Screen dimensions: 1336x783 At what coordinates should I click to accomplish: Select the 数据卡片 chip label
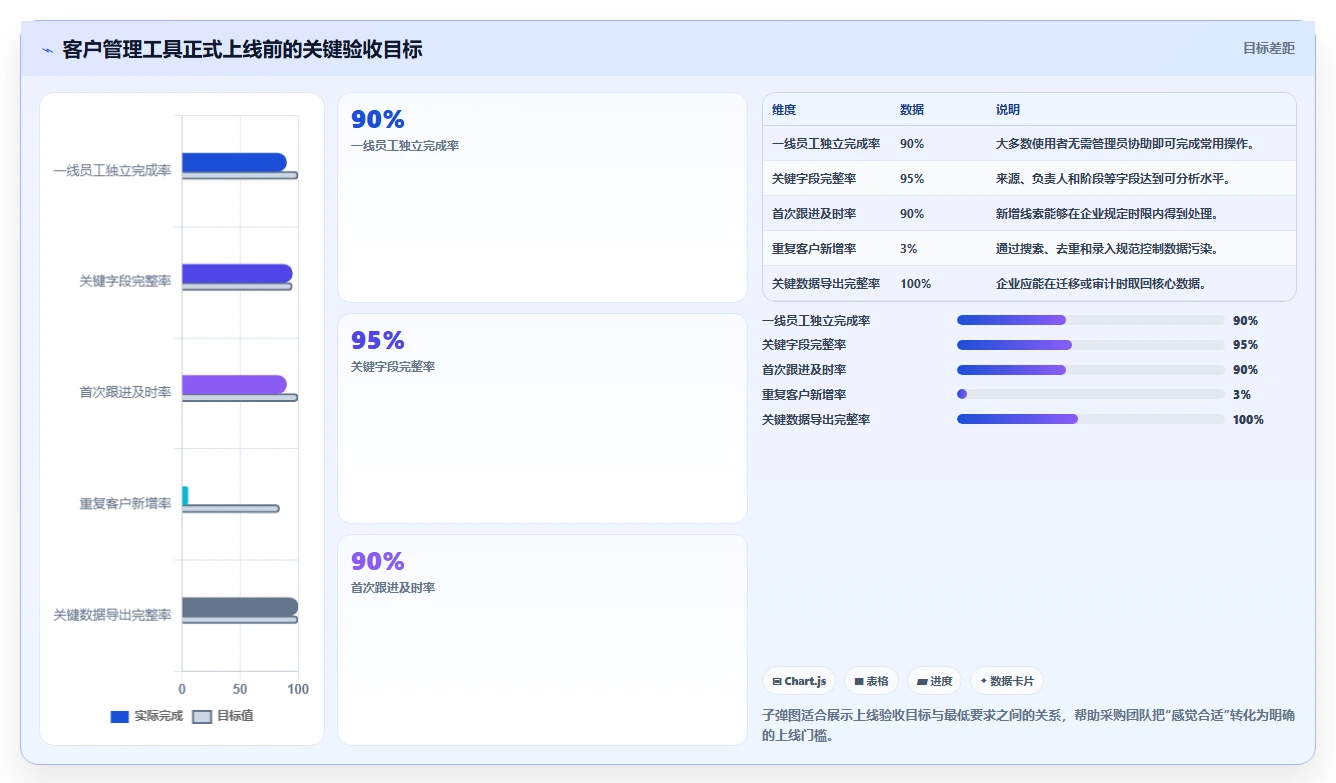[x=1012, y=681]
